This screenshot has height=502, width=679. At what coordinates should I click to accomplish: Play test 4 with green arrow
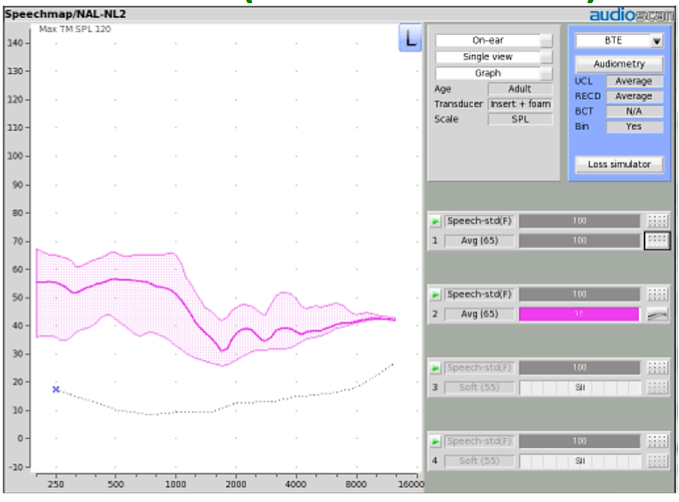(x=435, y=441)
